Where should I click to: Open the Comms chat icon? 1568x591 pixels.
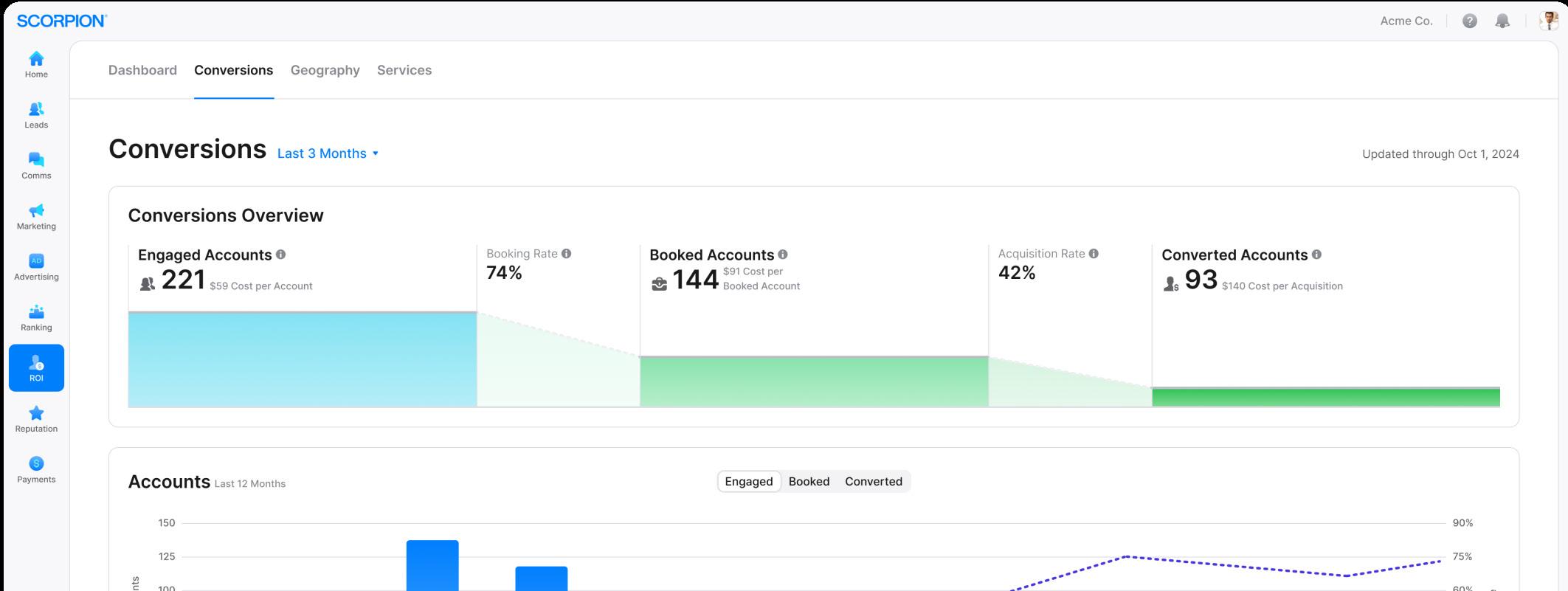click(36, 159)
